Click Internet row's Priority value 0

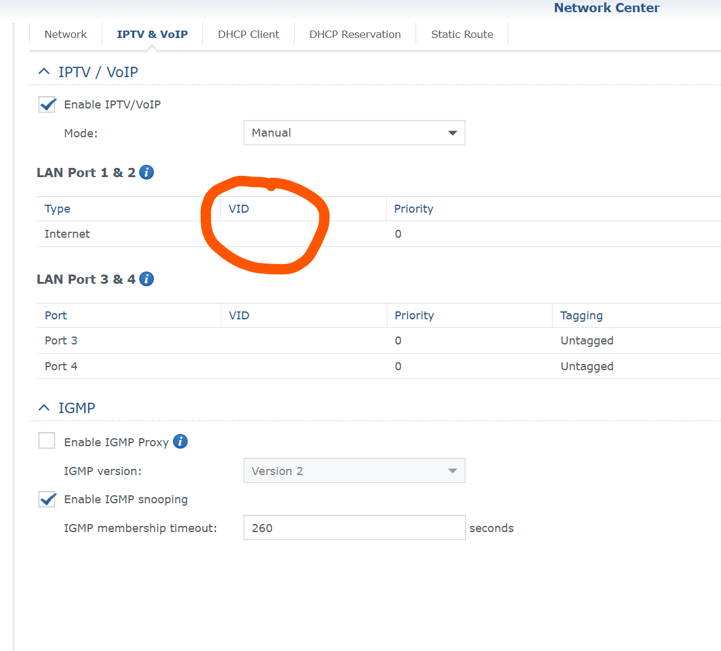tap(398, 234)
